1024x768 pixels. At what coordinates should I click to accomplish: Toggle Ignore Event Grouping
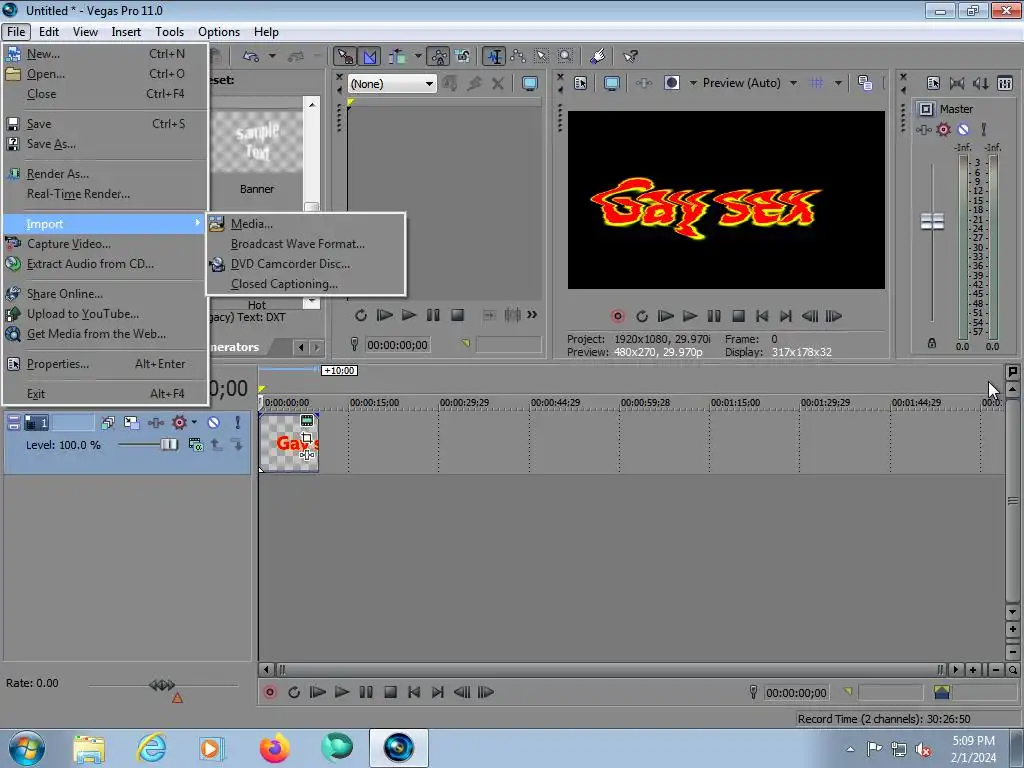(x=462, y=57)
